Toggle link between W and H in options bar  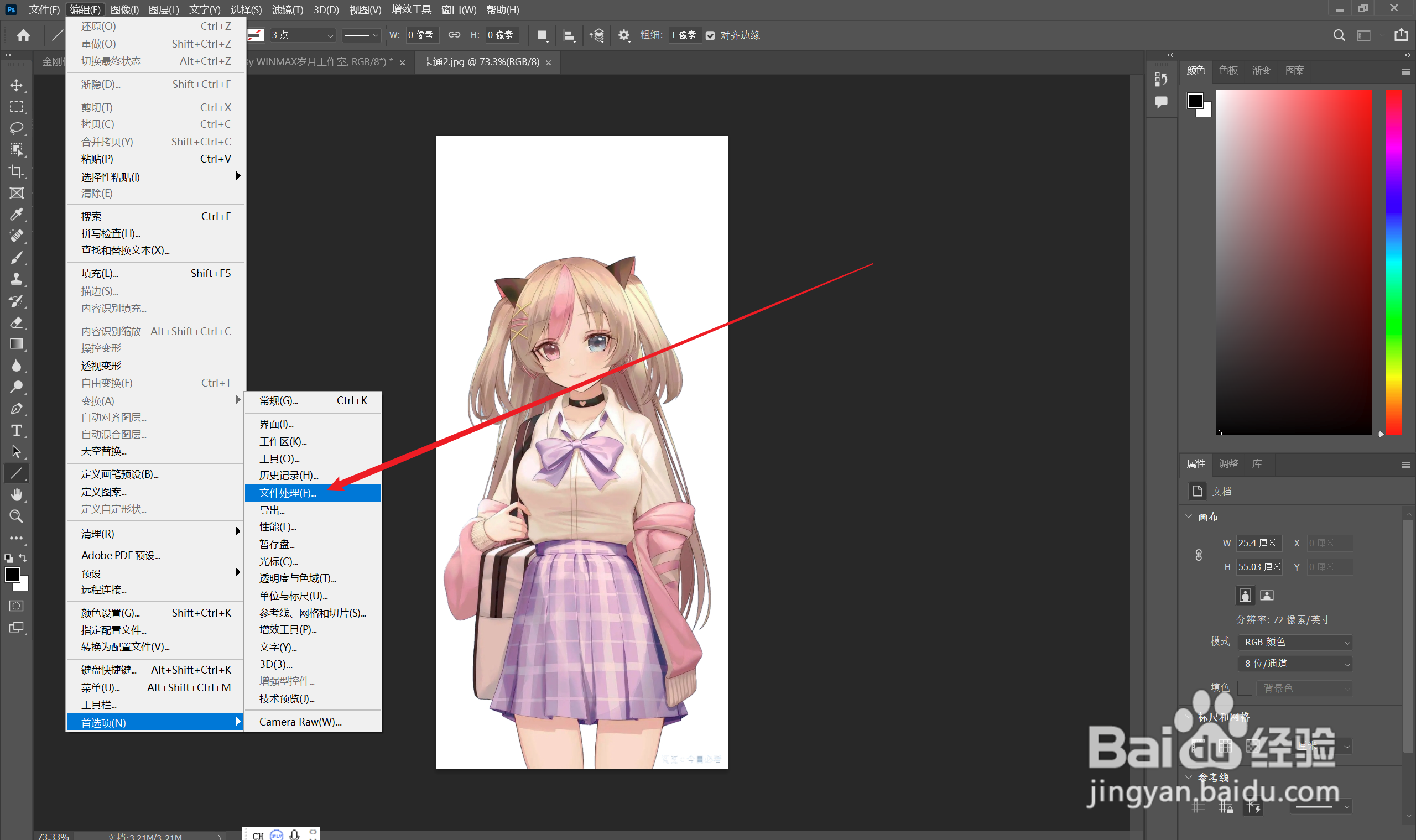pos(454,35)
